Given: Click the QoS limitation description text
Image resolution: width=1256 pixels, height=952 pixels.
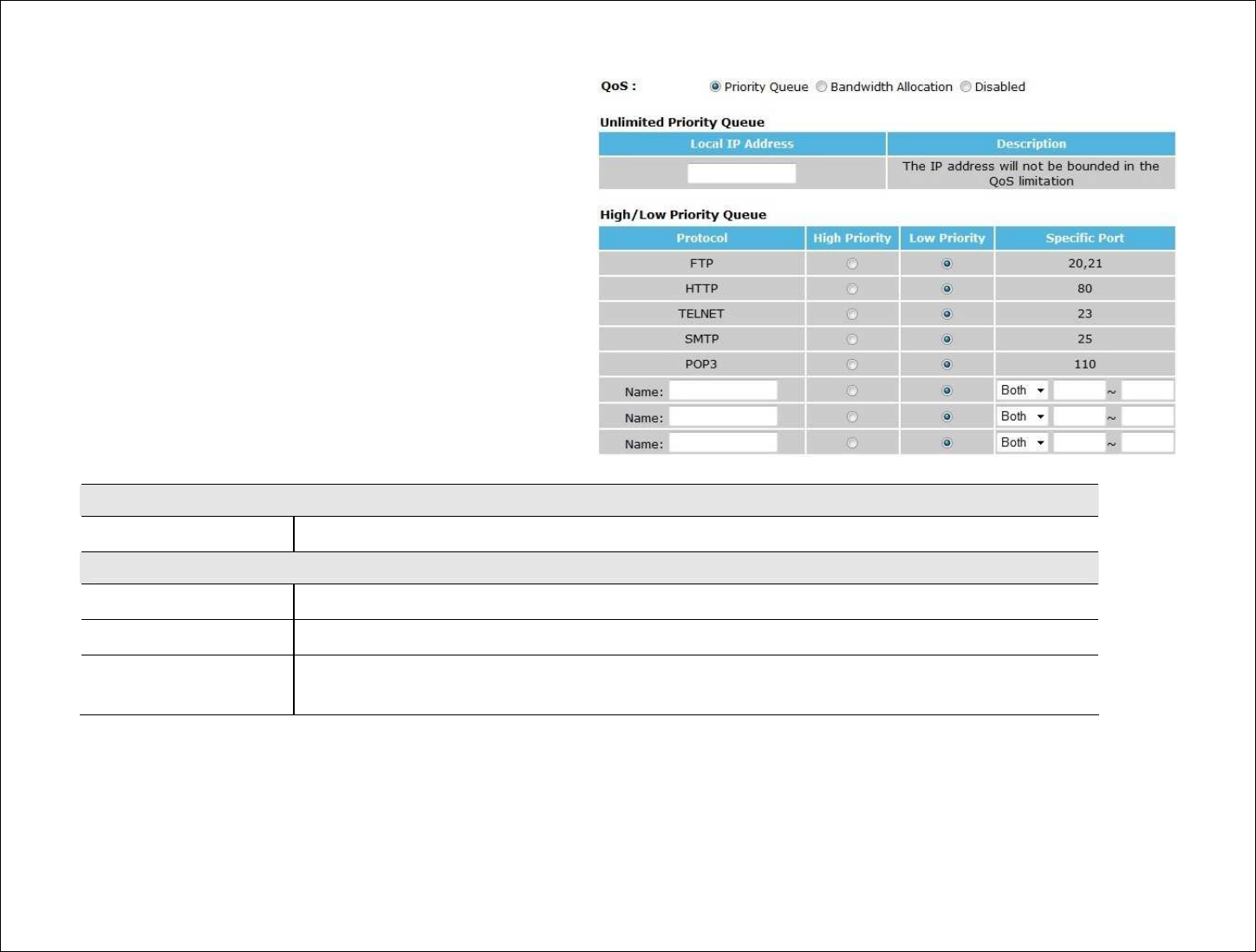Looking at the screenshot, I should tap(1031, 173).
